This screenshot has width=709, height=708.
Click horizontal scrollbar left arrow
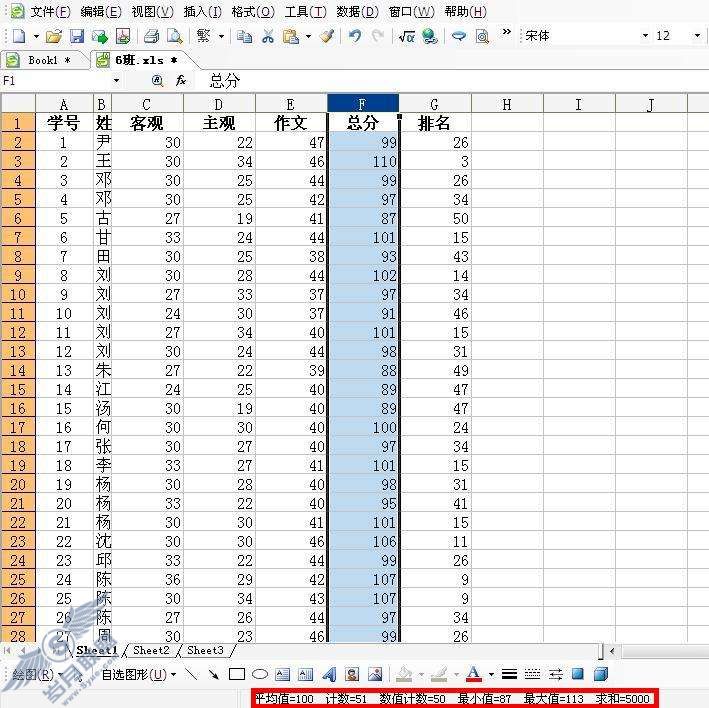[x=612, y=651]
